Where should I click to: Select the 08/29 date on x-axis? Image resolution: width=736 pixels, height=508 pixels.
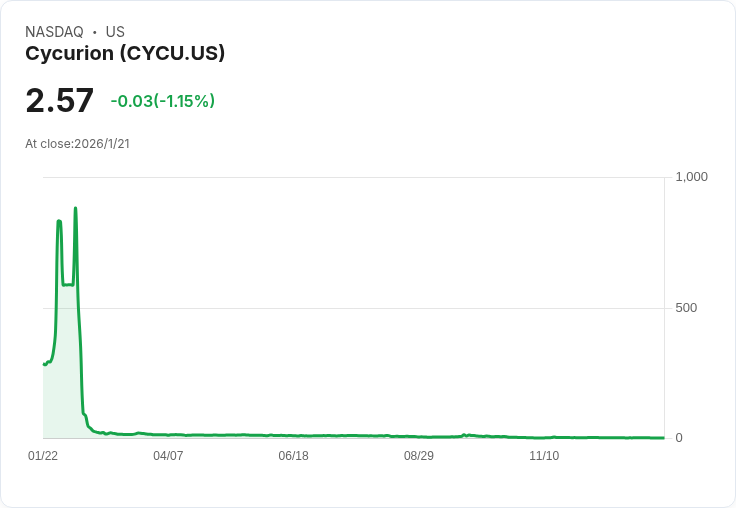coord(419,455)
